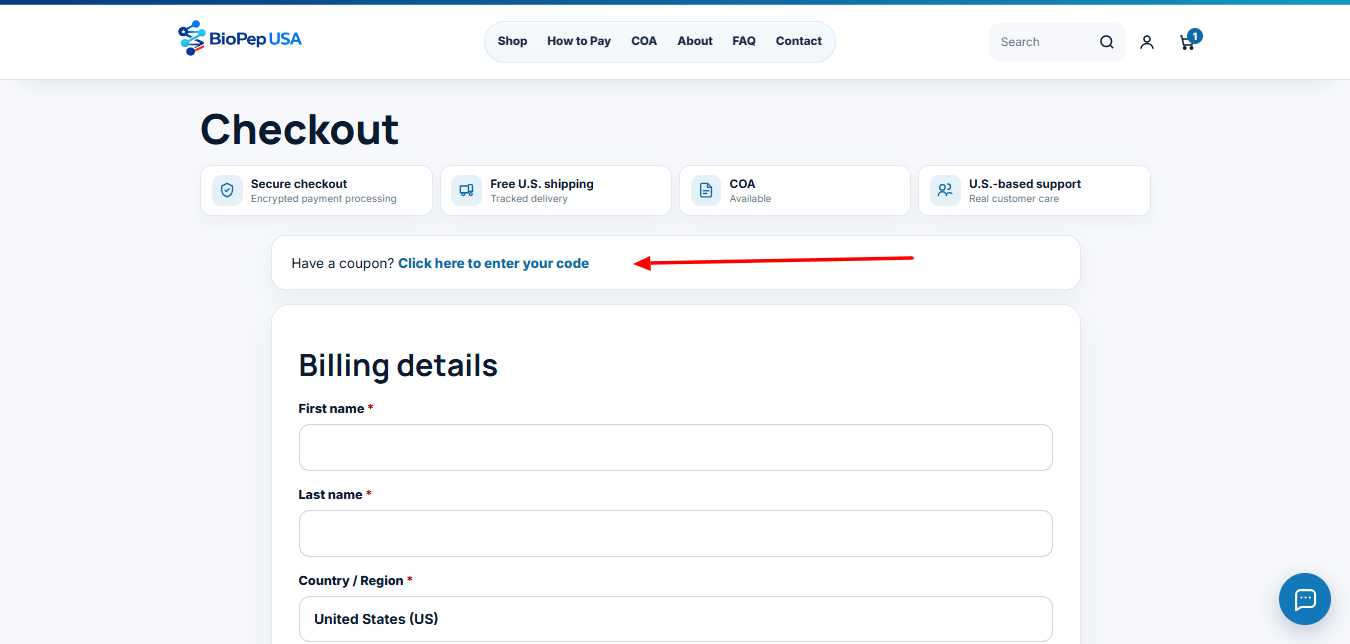Go to the Contact page
The width and height of the screenshot is (1350, 644).
pyautogui.click(x=799, y=41)
